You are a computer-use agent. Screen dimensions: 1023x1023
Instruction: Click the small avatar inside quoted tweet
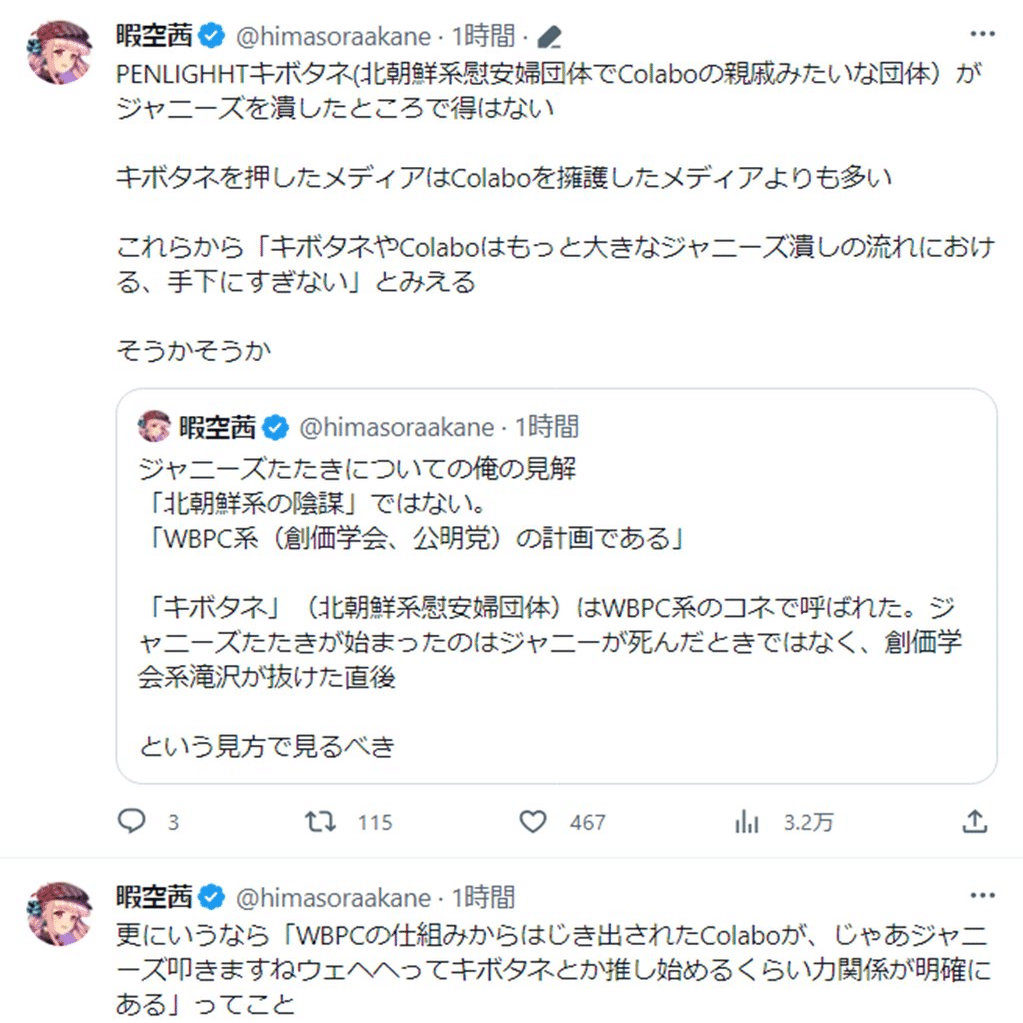(154, 427)
